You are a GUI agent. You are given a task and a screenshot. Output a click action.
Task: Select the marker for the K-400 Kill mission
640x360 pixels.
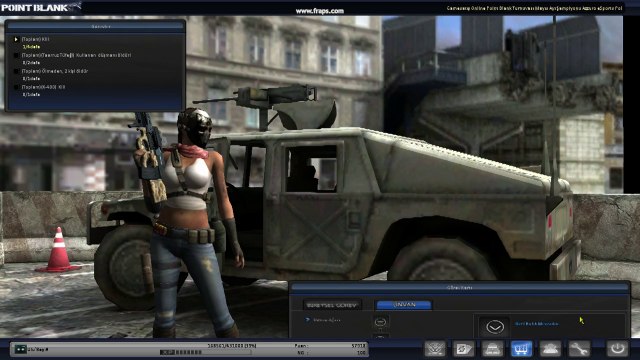tap(16, 87)
